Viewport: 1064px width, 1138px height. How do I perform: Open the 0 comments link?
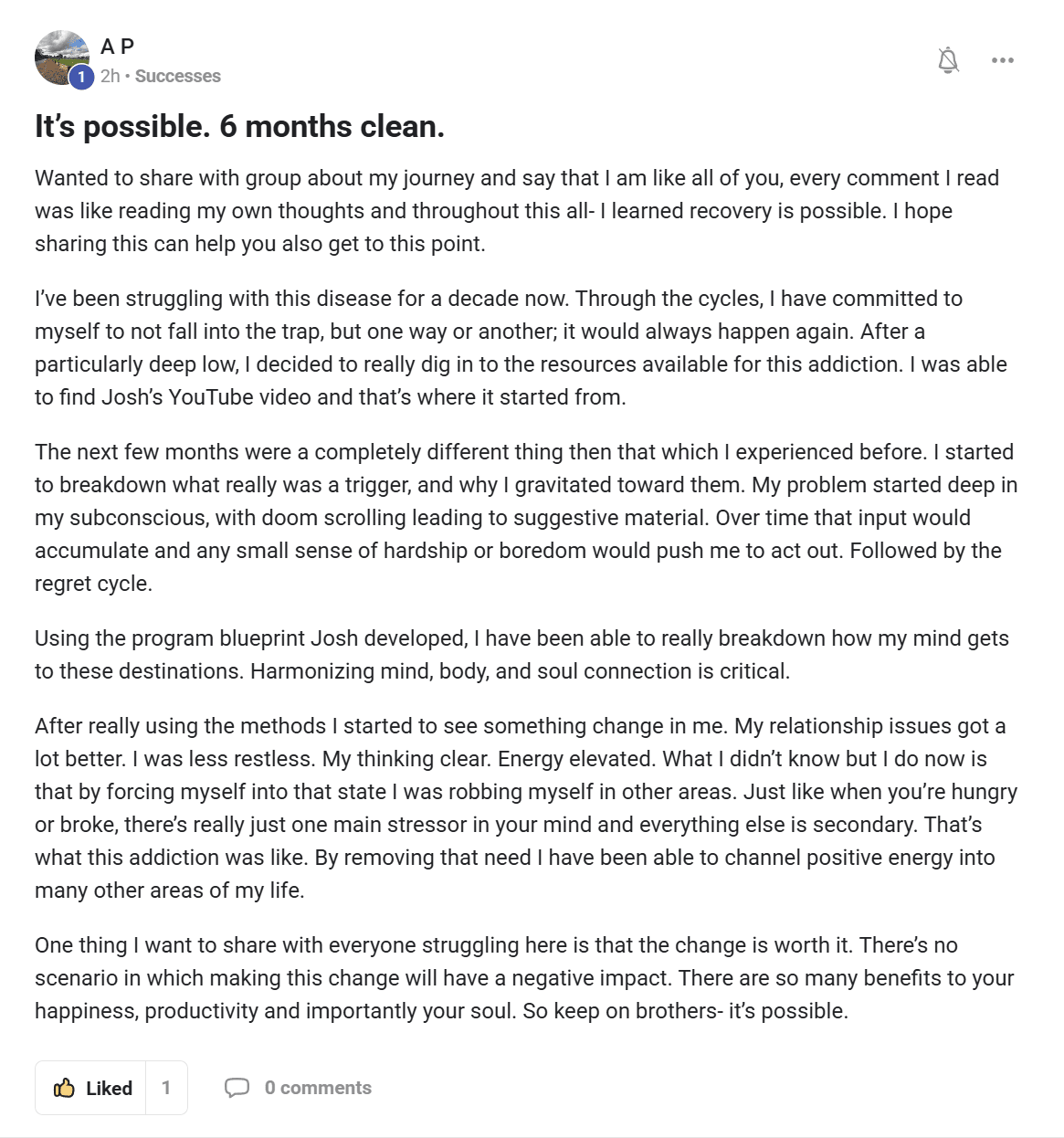(x=318, y=1088)
